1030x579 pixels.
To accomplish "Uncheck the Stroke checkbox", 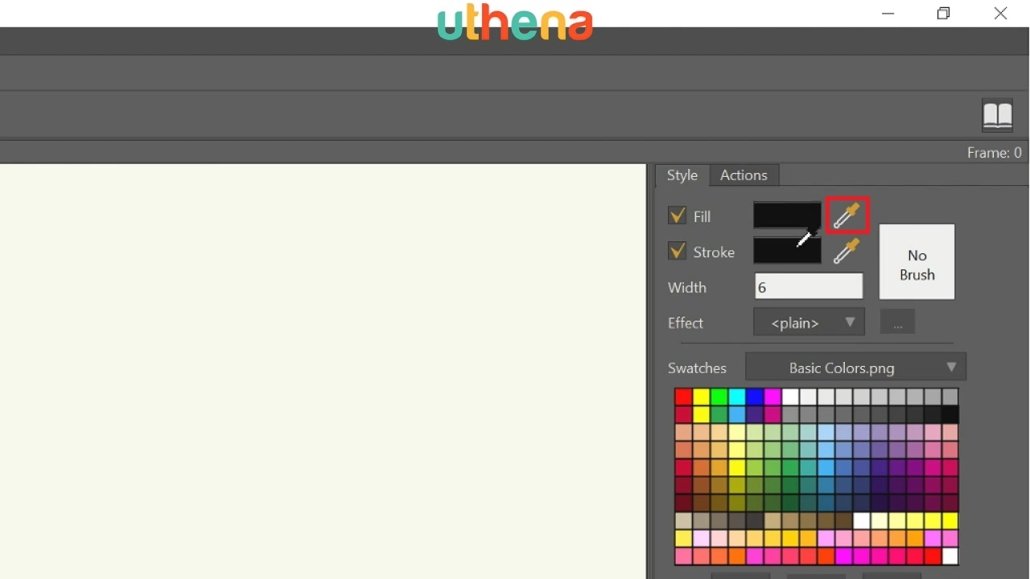I will (x=677, y=251).
